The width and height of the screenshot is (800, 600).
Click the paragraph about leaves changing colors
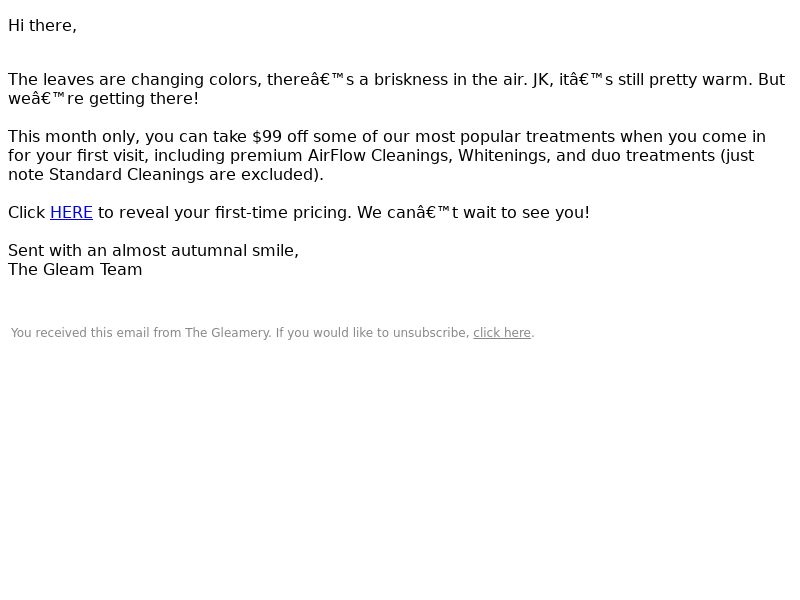[x=396, y=89]
